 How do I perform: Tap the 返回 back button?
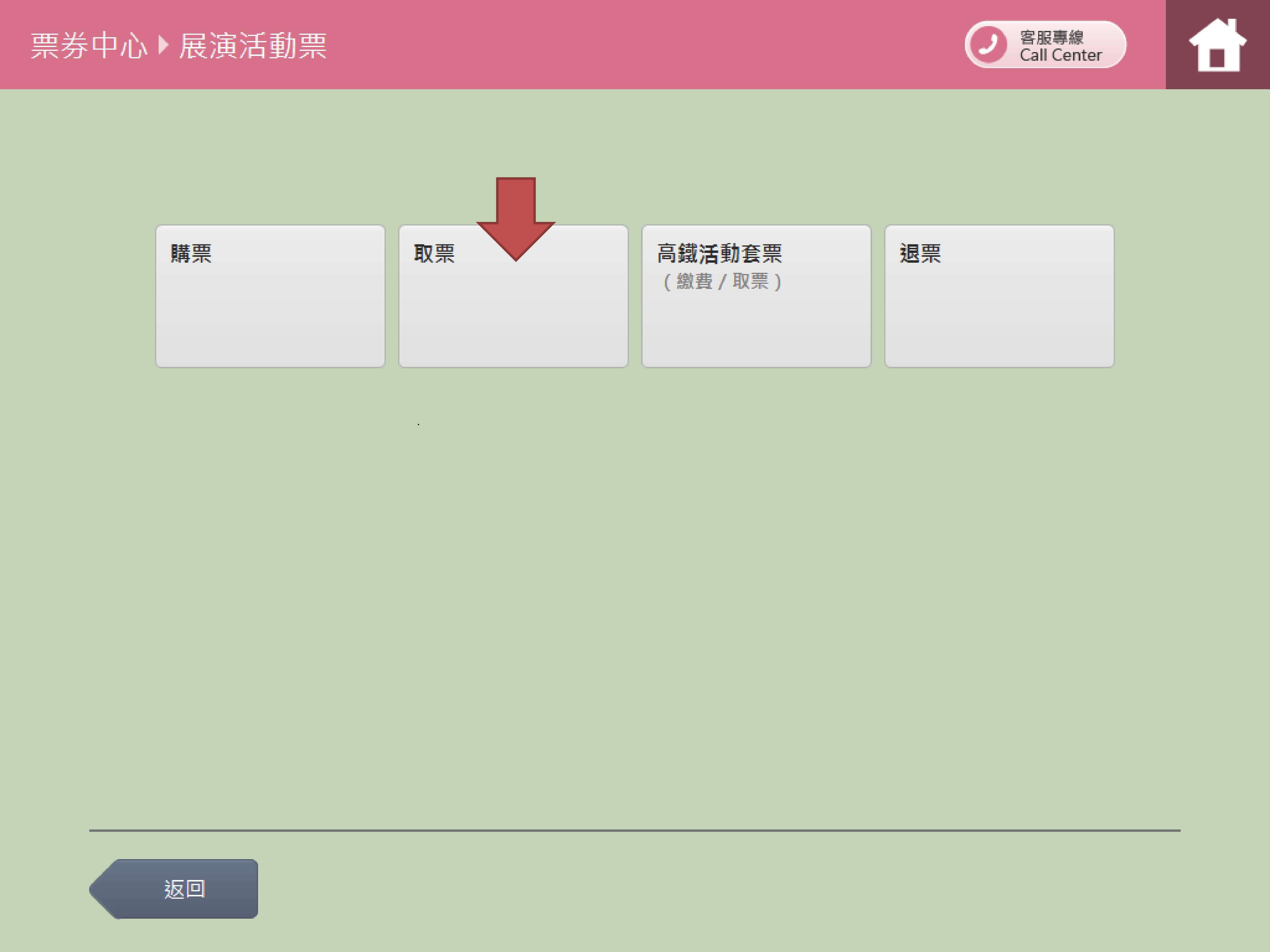point(174,889)
